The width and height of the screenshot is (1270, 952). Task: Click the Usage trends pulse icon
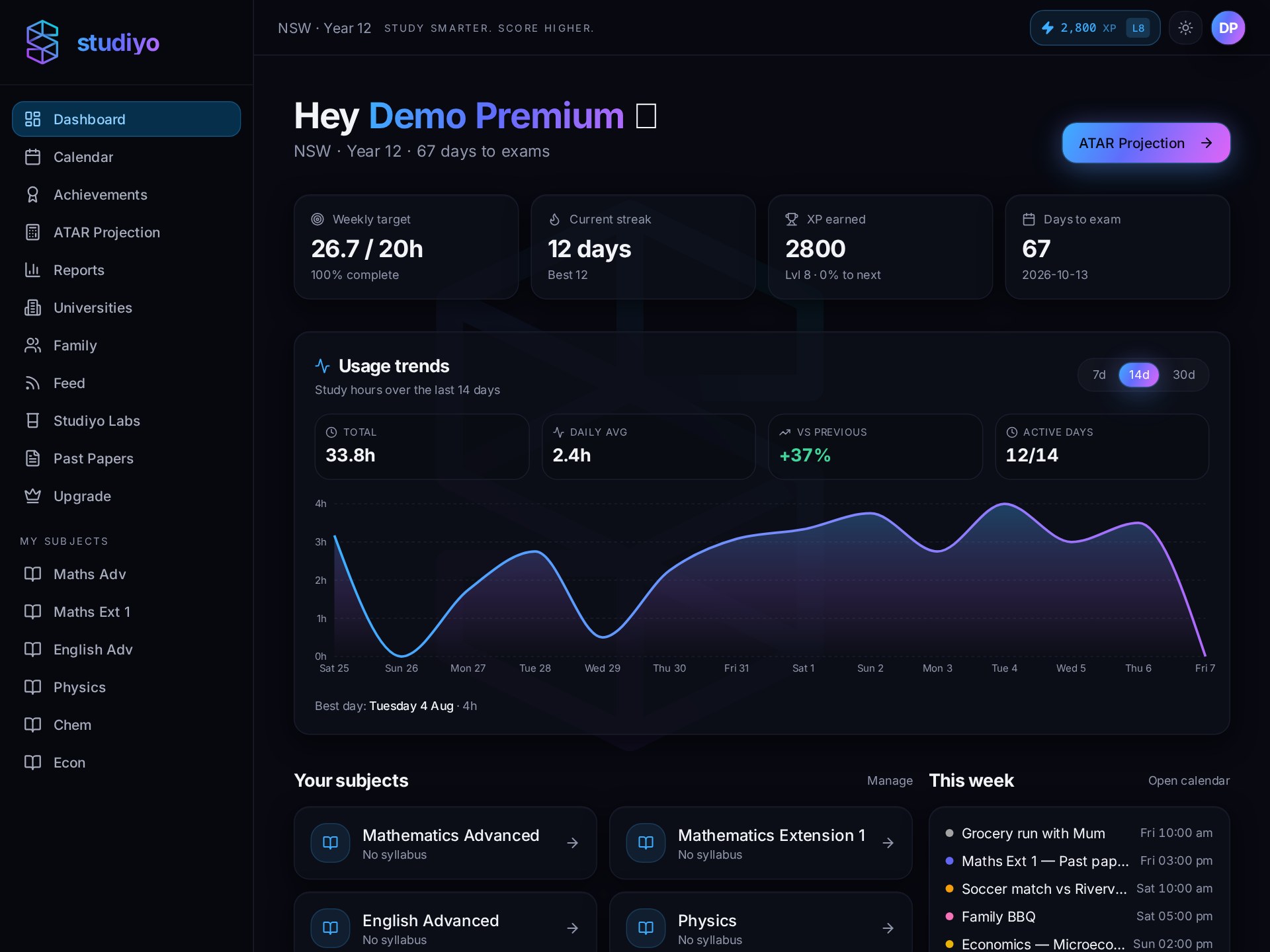tap(322, 366)
